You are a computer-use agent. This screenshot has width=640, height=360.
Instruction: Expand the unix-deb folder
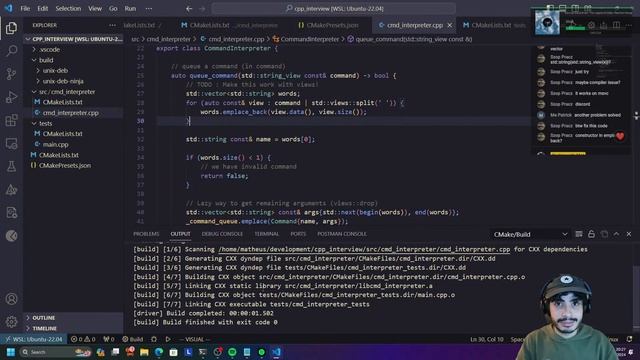[x=73, y=71]
